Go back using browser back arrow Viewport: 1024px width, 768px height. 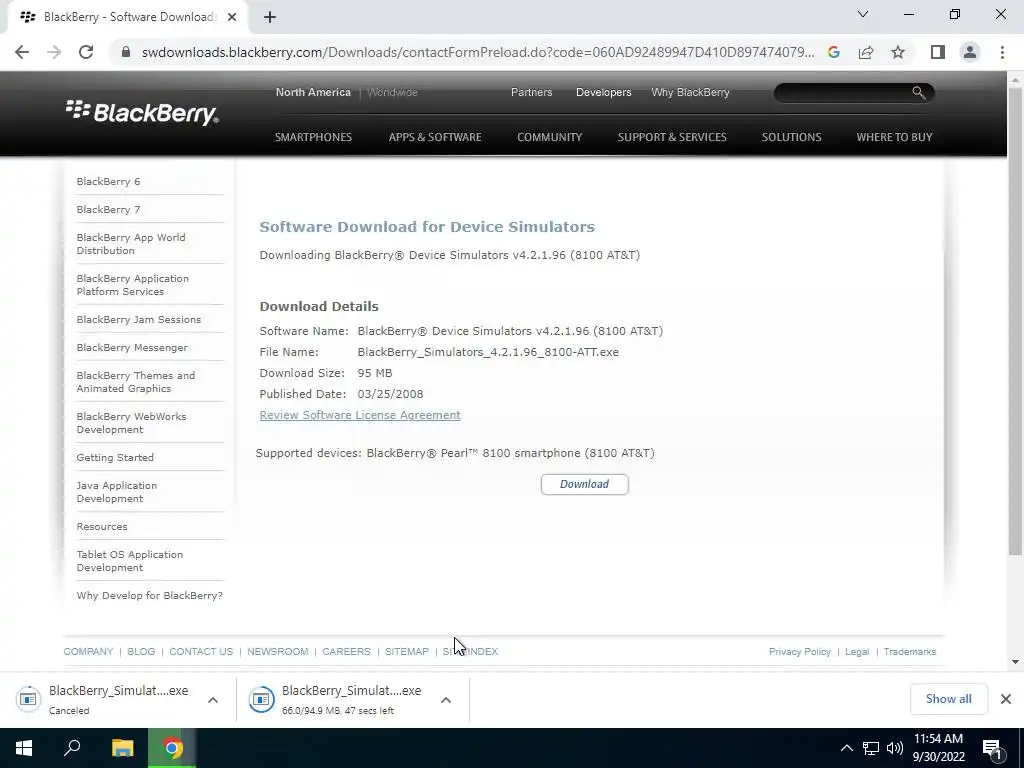(22, 52)
